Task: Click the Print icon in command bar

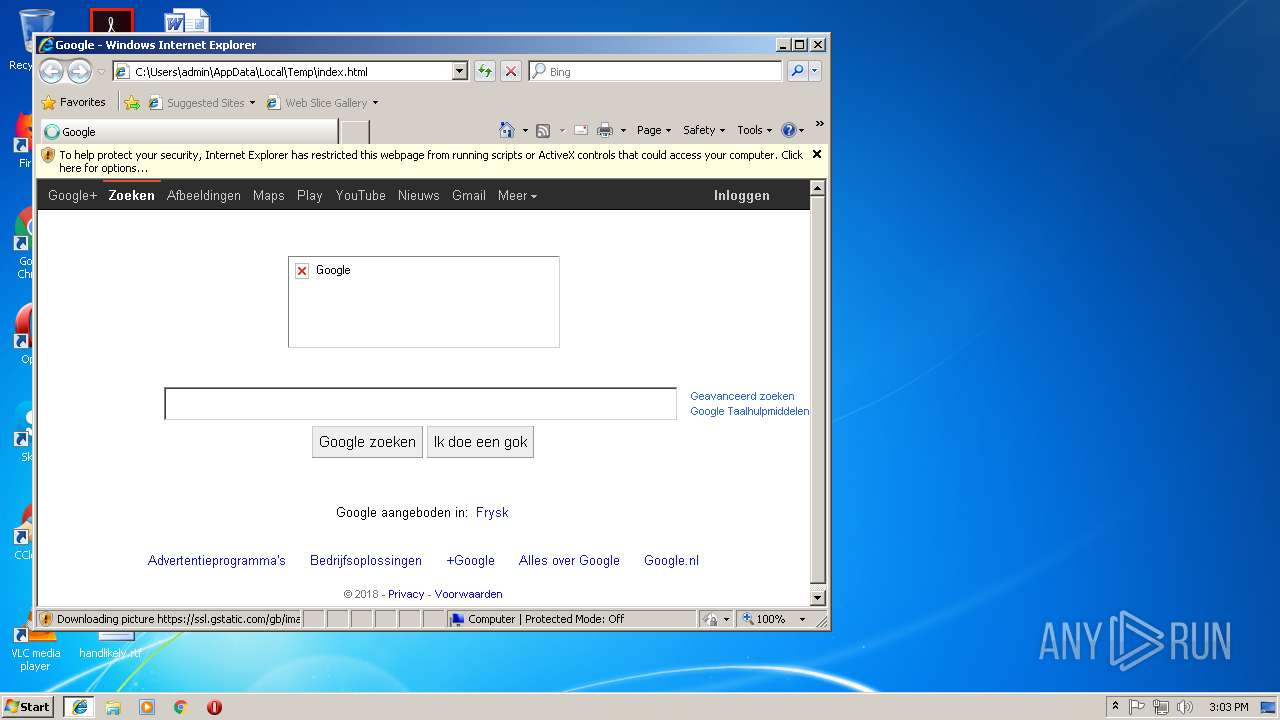Action: click(605, 130)
